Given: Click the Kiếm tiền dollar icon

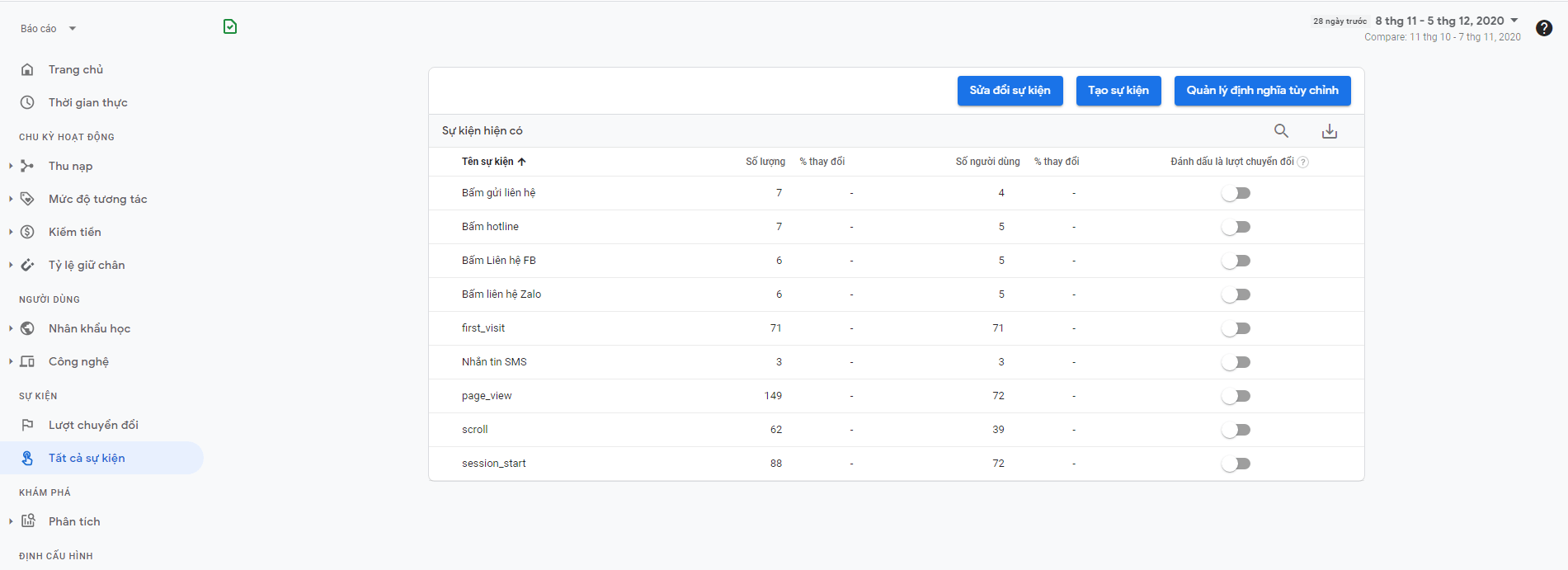Looking at the screenshot, I should [27, 232].
